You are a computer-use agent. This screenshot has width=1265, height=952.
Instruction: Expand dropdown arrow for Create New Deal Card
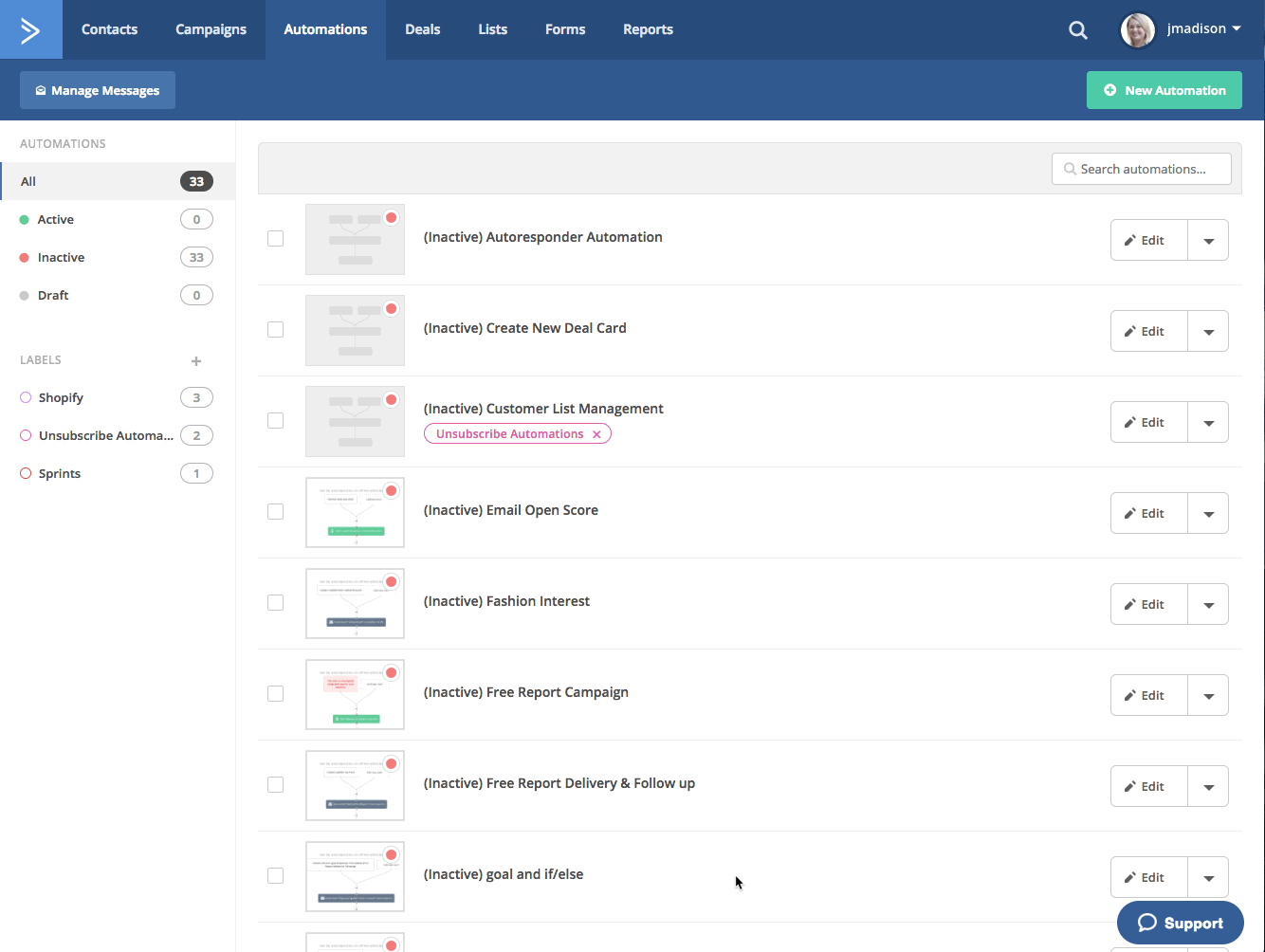(x=1208, y=331)
